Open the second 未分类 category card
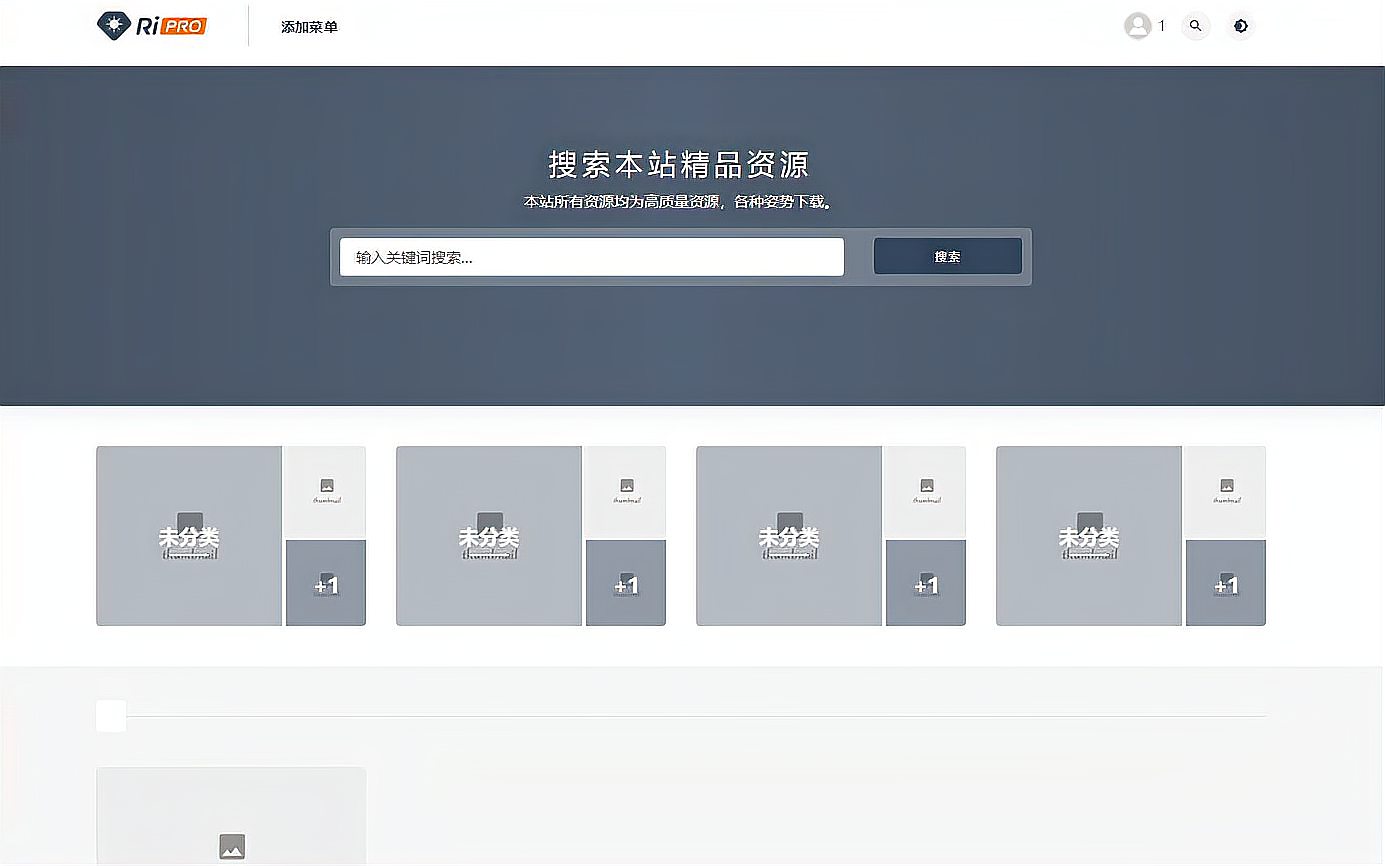Viewport: 1385px width, 866px height. point(488,536)
